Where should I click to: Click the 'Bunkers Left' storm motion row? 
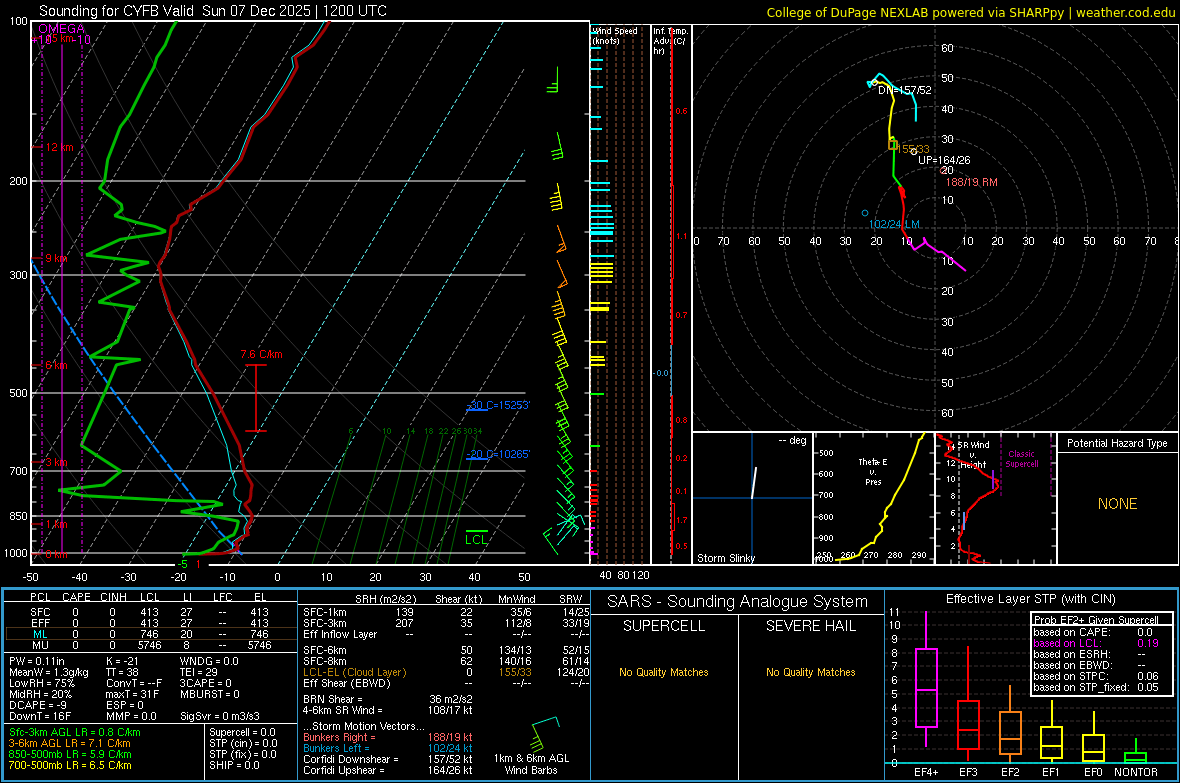click(388, 748)
